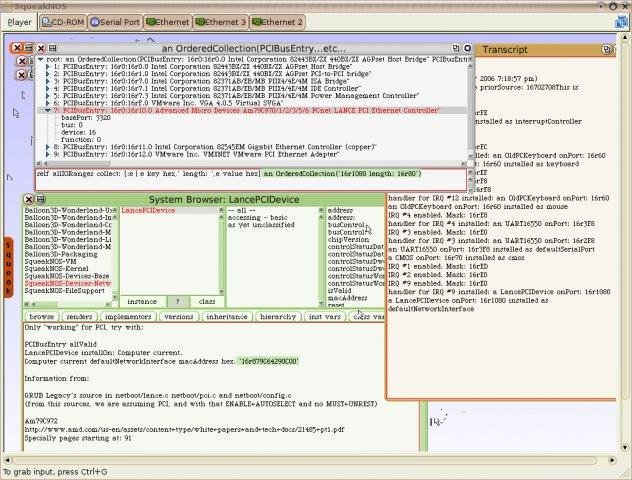Click the implementors button
Viewport: 632px width, 480px height.
pyautogui.click(x=128, y=317)
